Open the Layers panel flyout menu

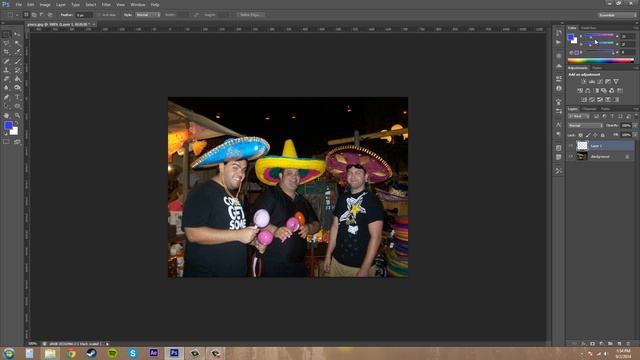point(636,109)
